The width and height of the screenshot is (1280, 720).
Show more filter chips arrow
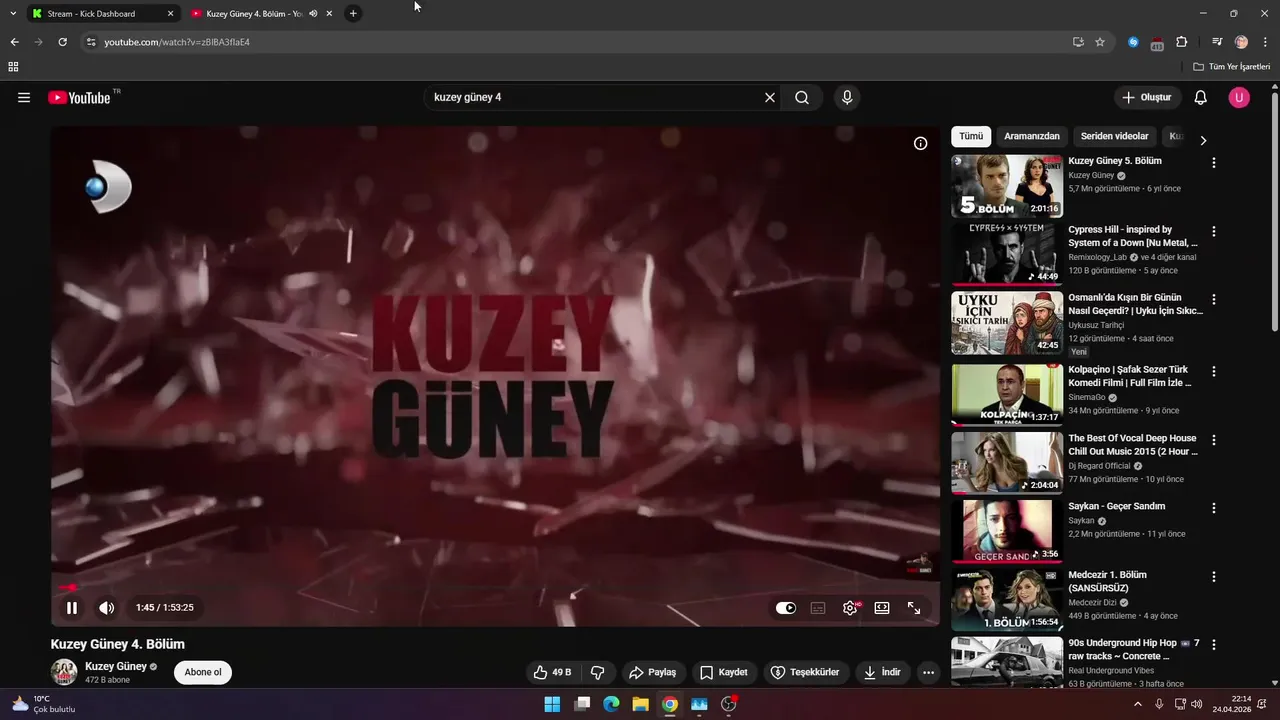click(x=1203, y=141)
